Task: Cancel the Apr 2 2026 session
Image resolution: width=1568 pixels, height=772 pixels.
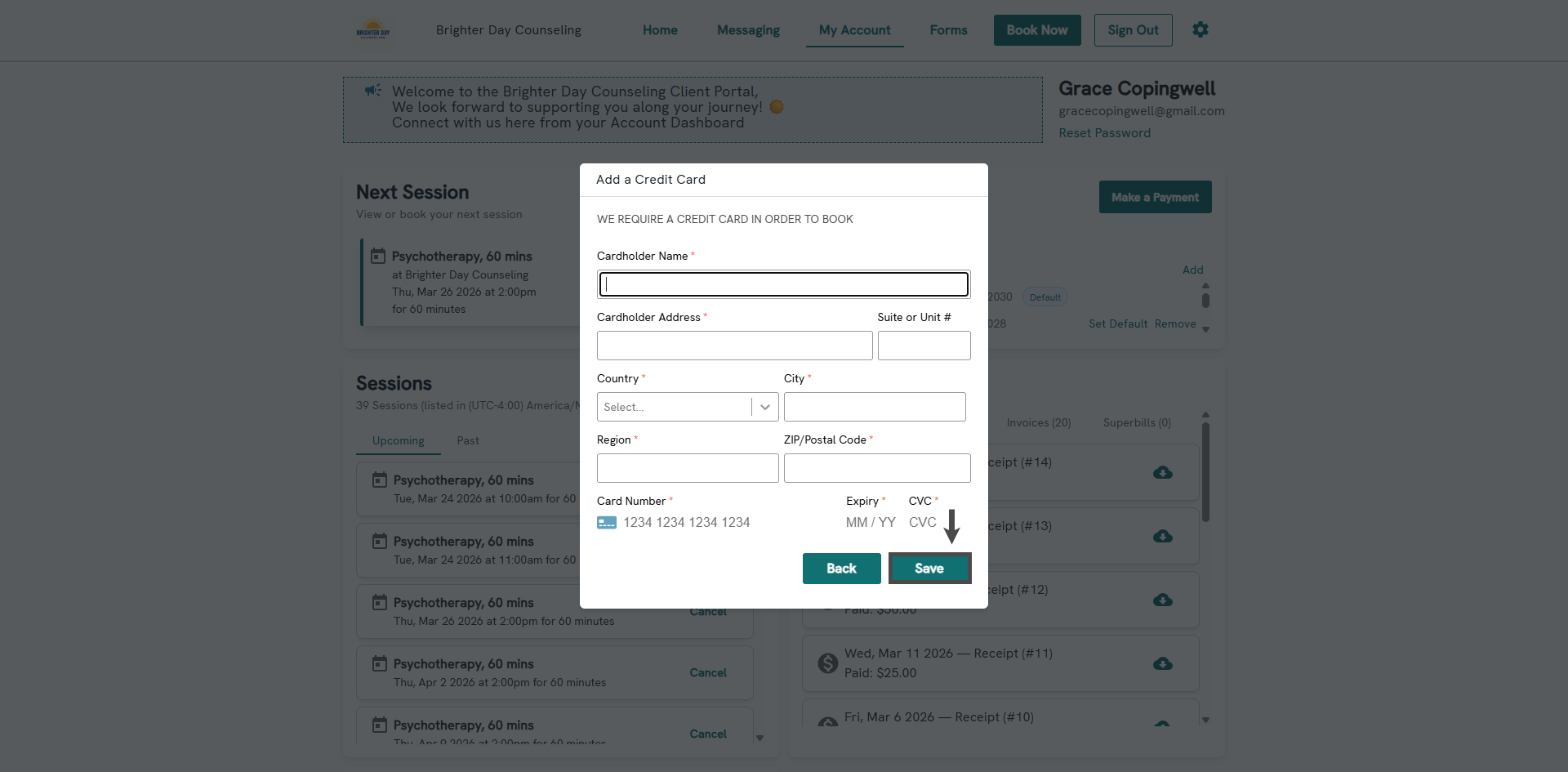Action: [x=707, y=672]
